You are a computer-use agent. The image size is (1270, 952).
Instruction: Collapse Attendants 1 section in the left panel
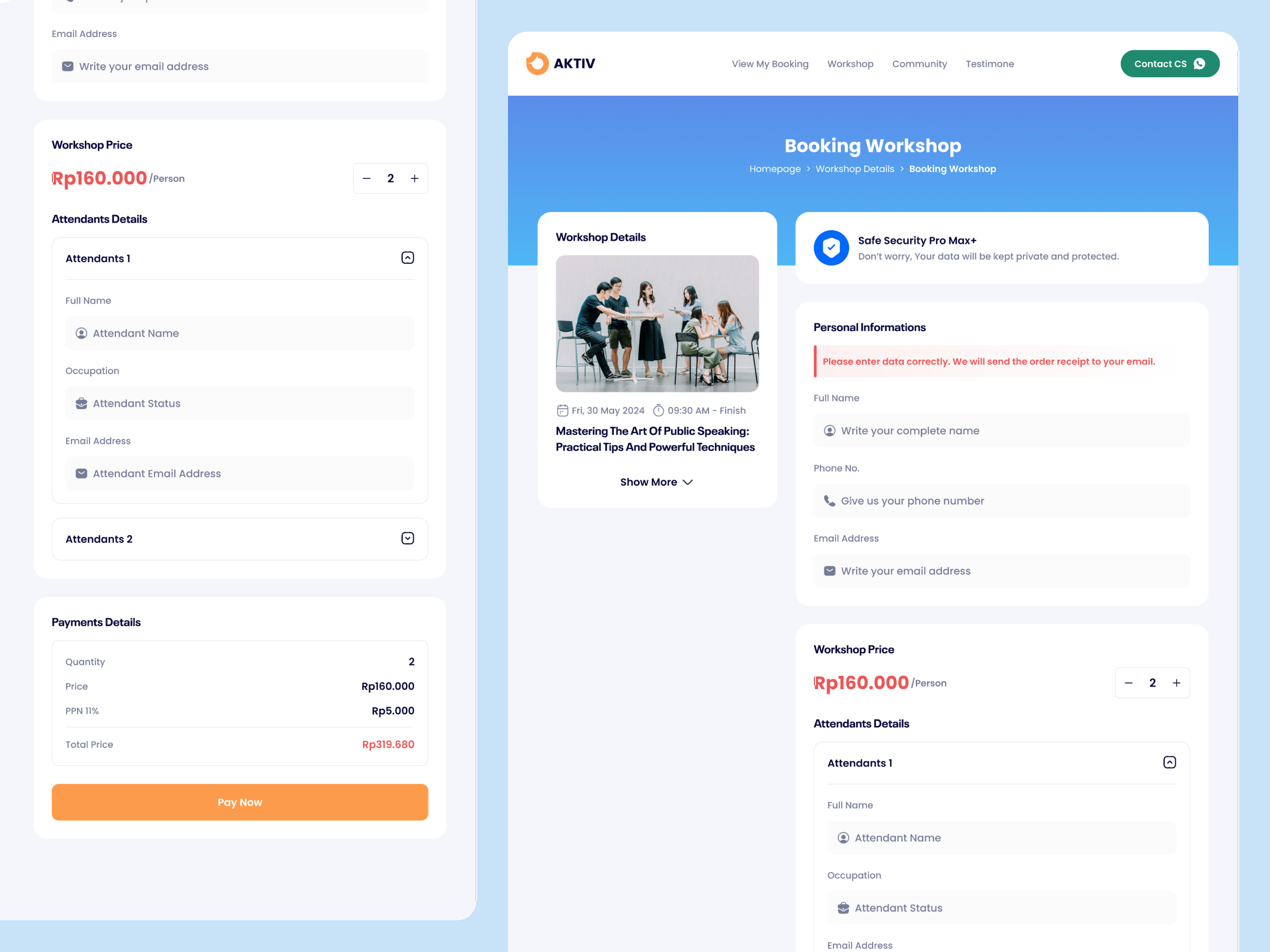[407, 258]
